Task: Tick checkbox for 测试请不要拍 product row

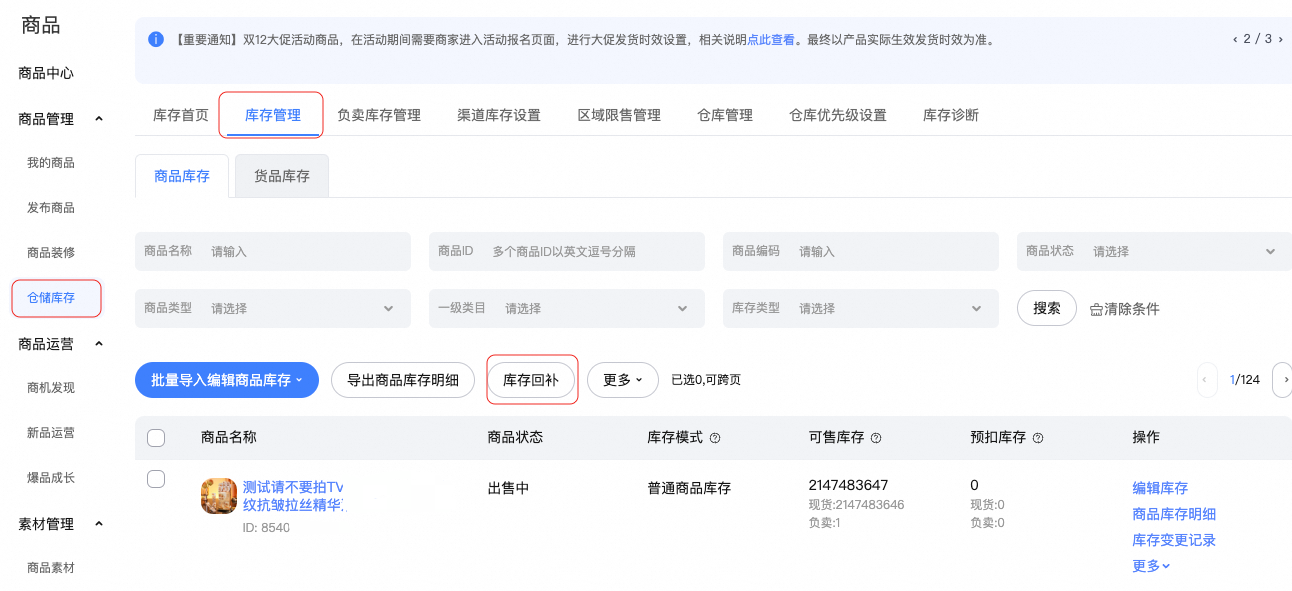Action: pos(156,479)
